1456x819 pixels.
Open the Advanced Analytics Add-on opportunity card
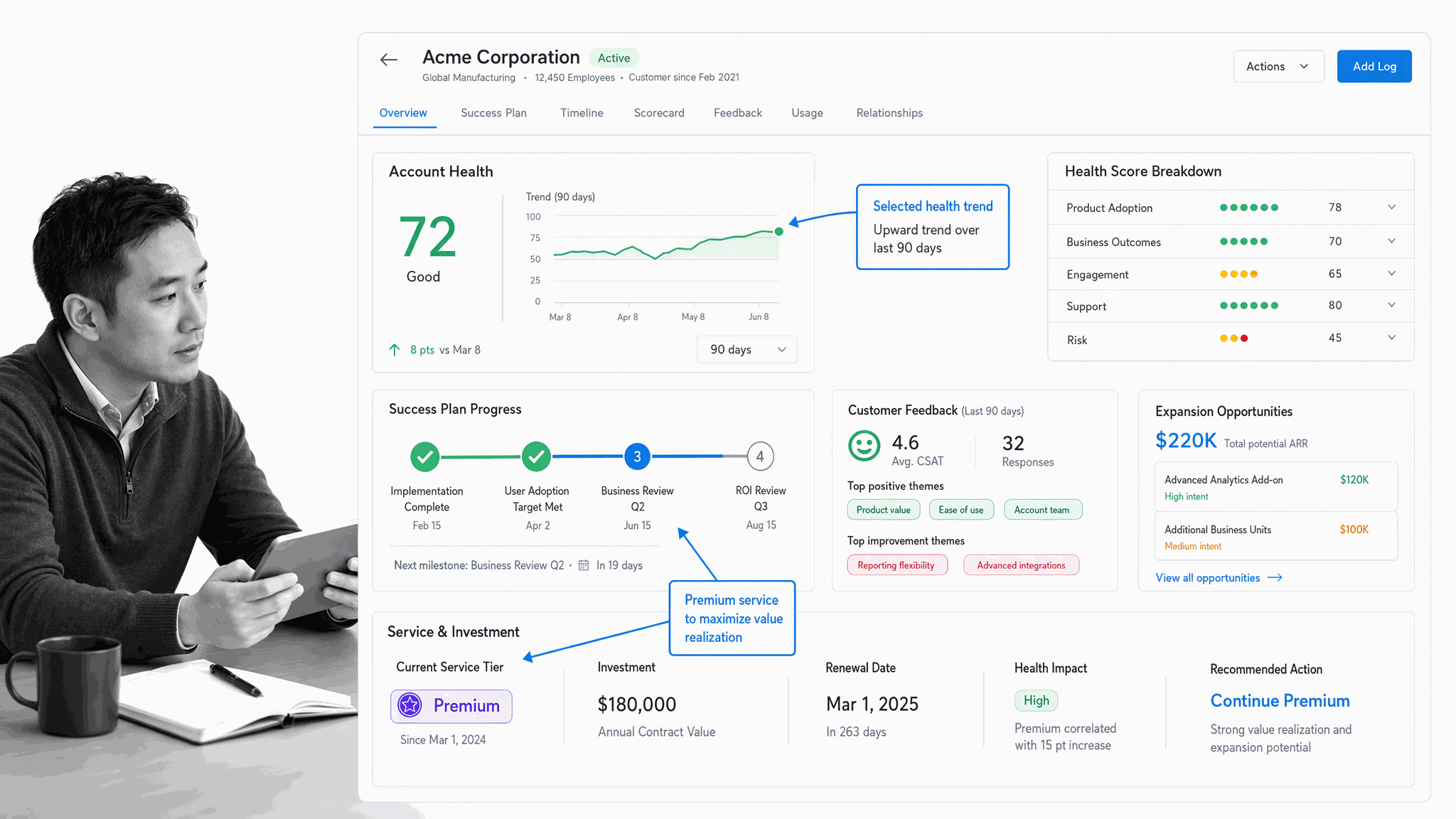[1276, 487]
